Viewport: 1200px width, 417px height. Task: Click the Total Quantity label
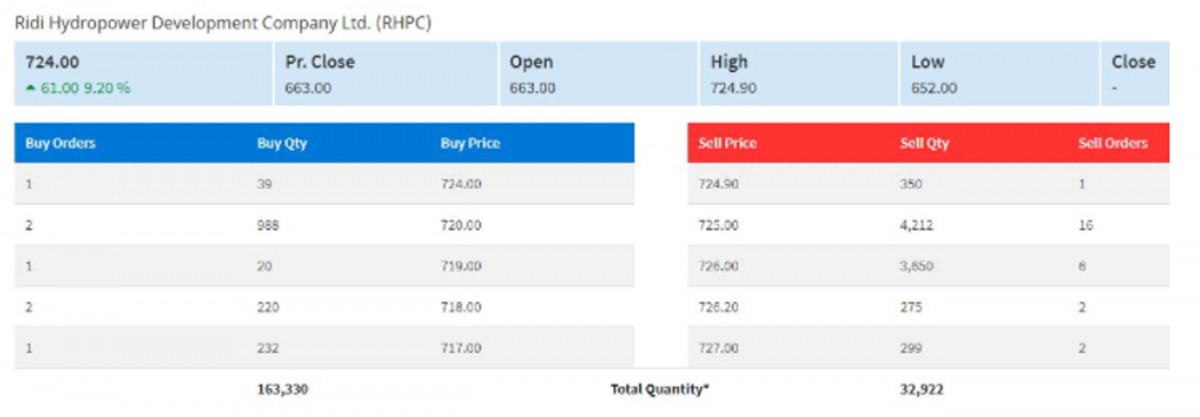[660, 388]
